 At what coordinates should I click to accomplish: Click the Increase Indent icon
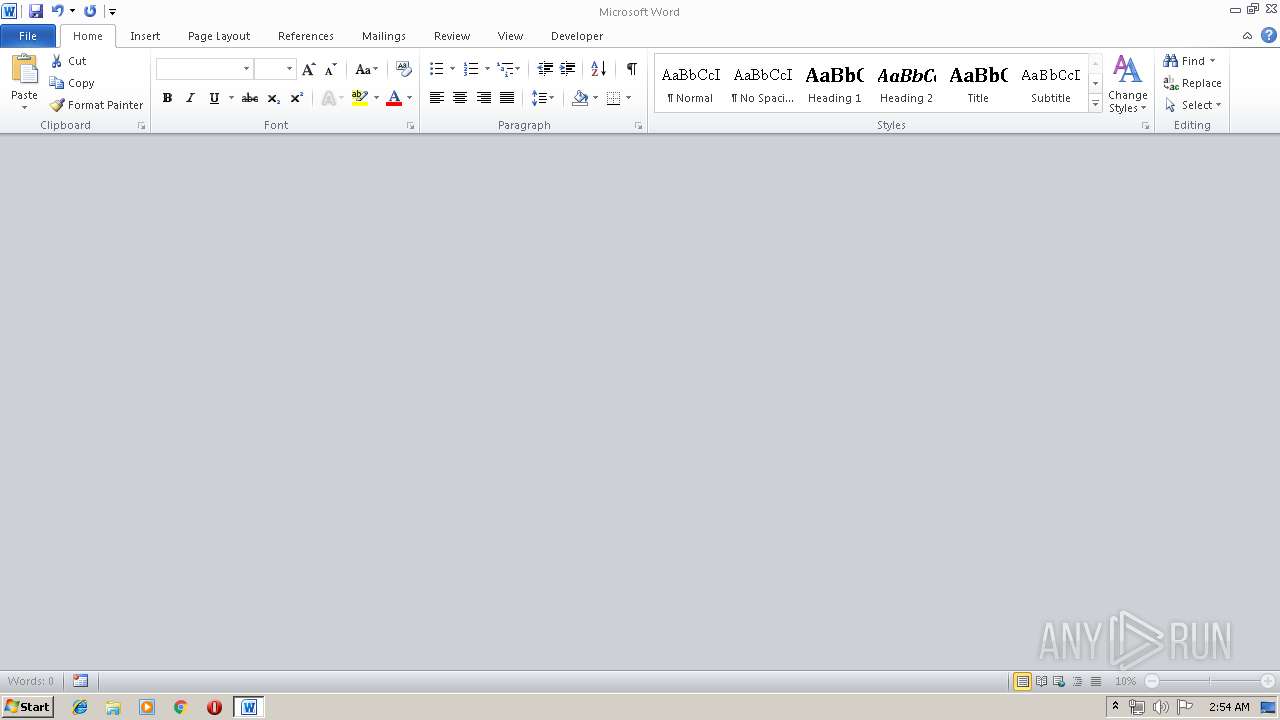[x=567, y=69]
